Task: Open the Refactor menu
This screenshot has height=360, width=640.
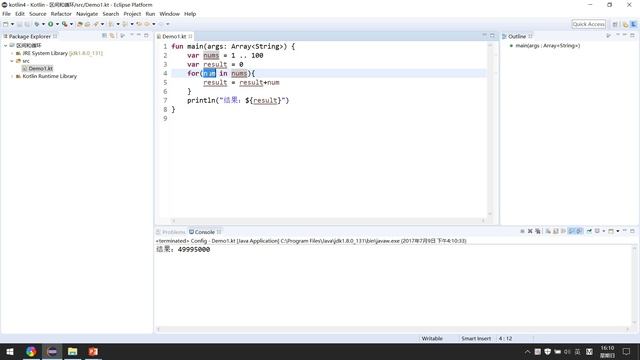Action: point(61,14)
